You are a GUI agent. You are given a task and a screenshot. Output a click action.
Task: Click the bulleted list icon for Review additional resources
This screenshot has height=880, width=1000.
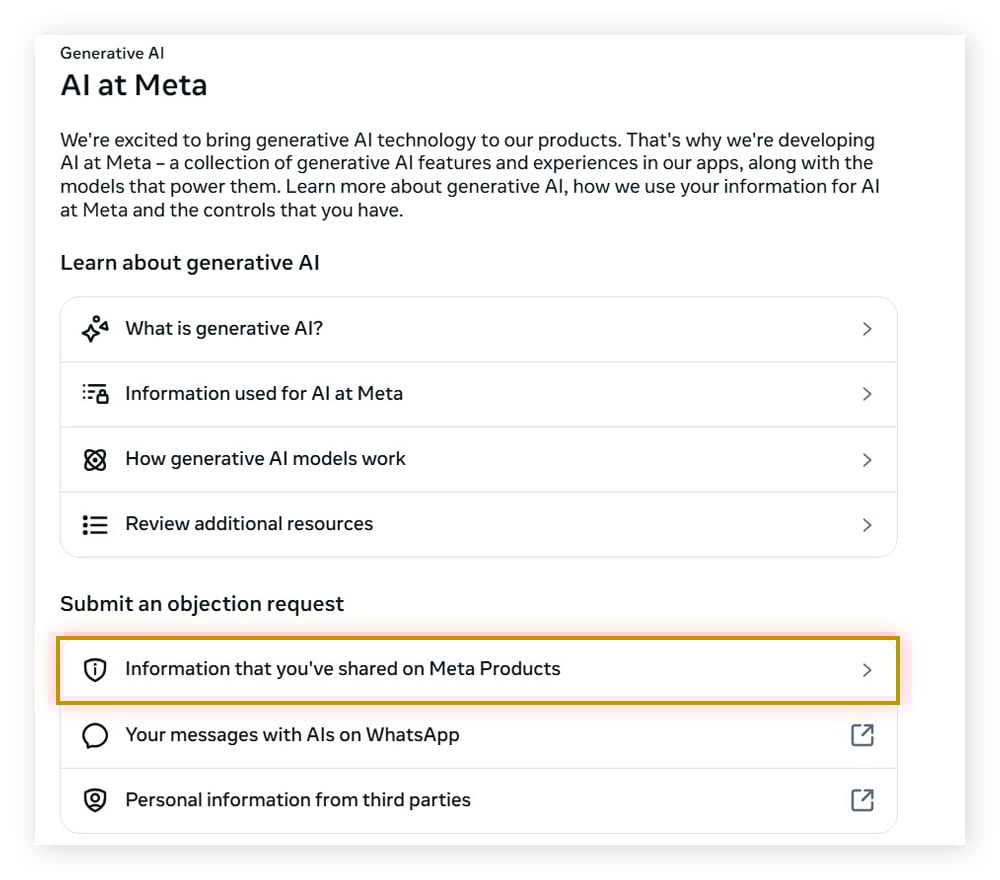(93, 523)
